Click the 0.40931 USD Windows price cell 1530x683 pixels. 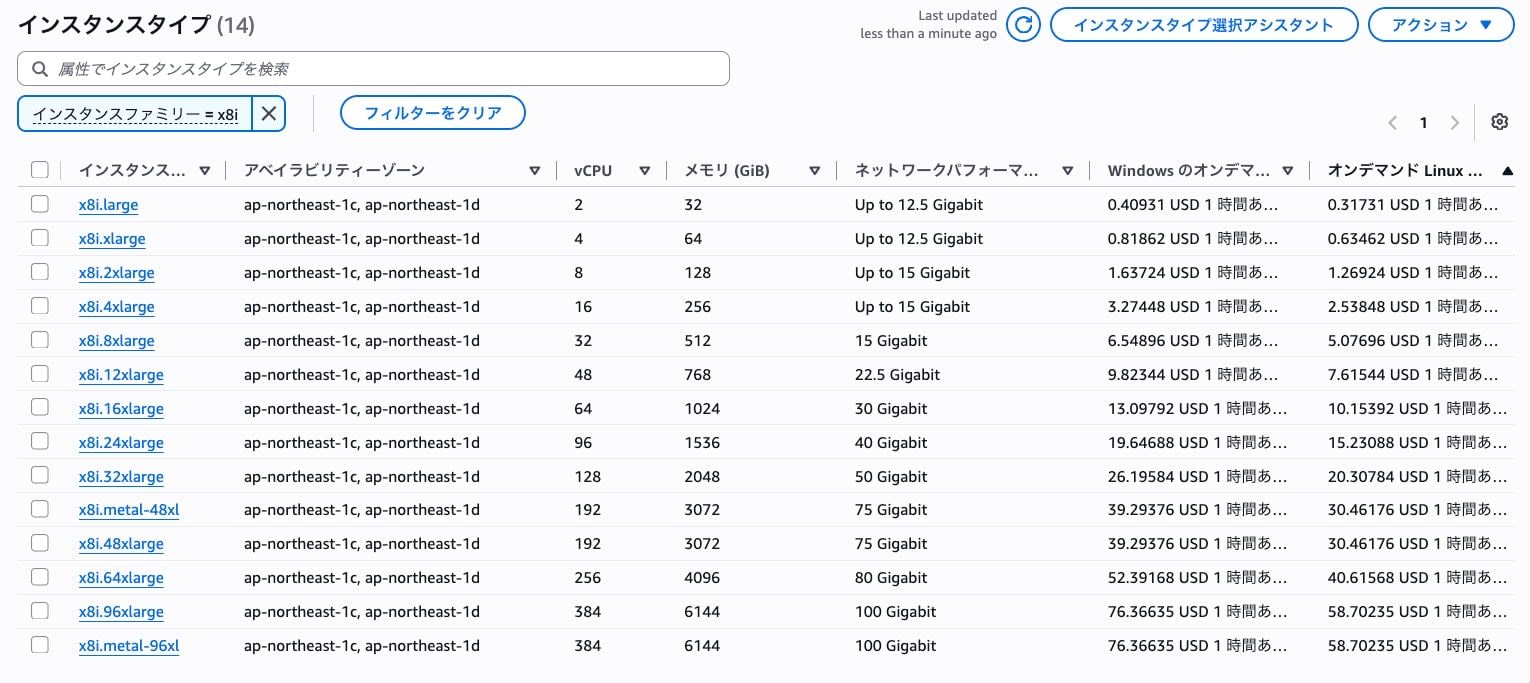pyautogui.click(x=1193, y=205)
